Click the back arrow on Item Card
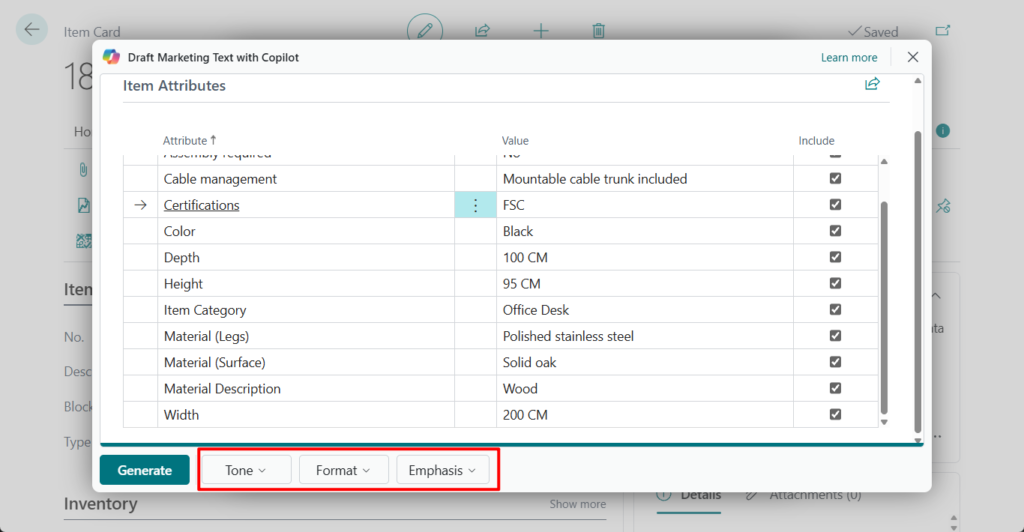1024x532 pixels. [x=32, y=29]
